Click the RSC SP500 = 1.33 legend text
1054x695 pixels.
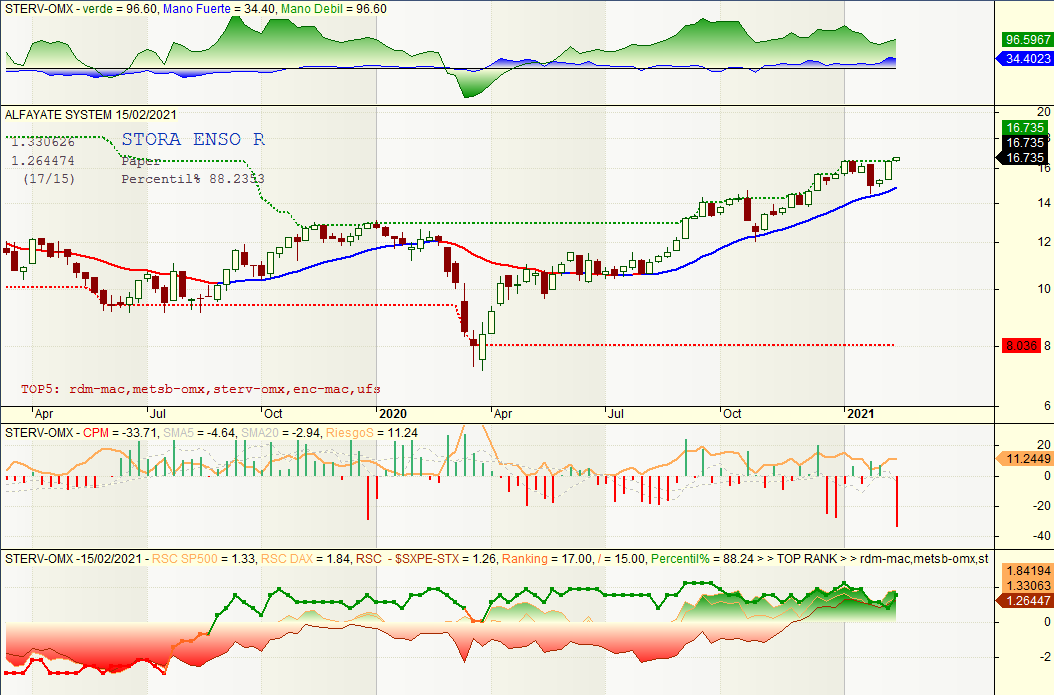(x=204, y=559)
